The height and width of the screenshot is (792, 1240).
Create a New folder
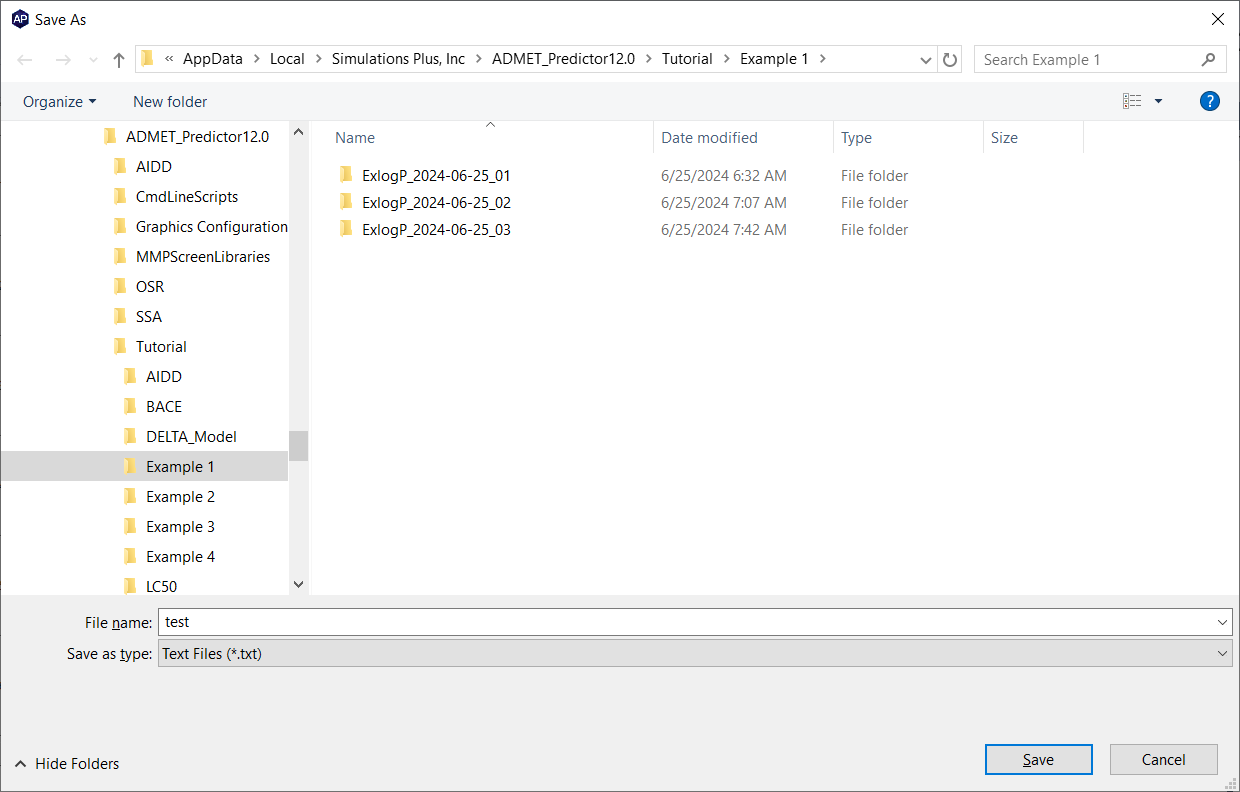point(170,101)
